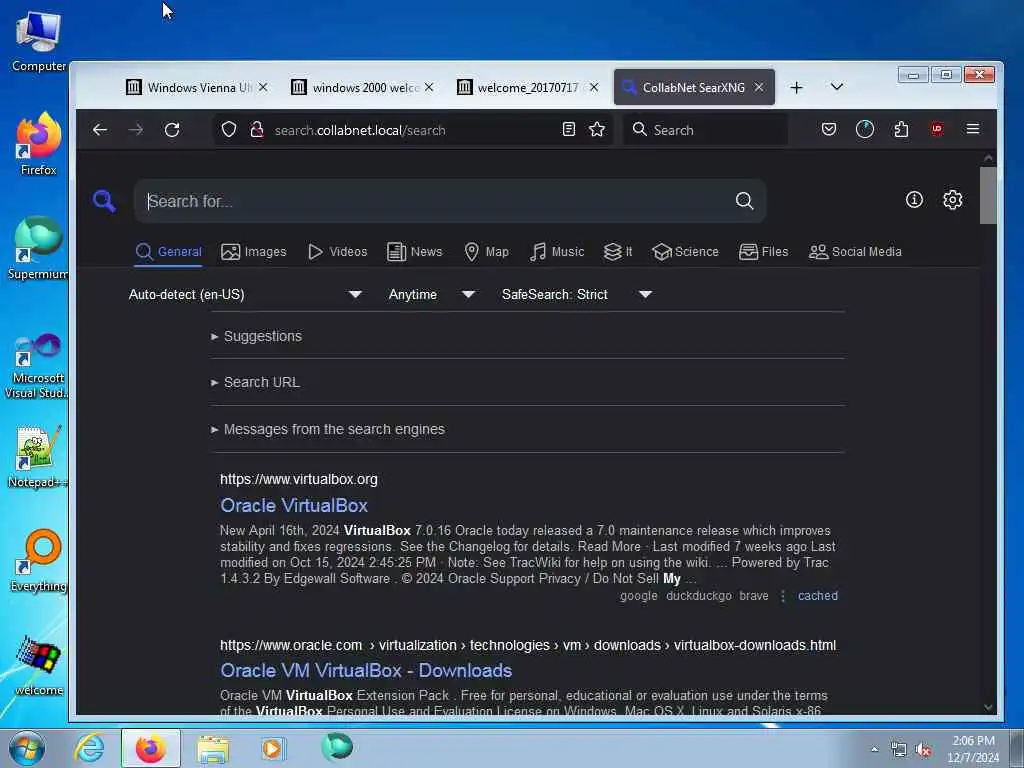The height and width of the screenshot is (768, 1024).
Task: Click the Firefox toolbar Search box
Action: [705, 129]
